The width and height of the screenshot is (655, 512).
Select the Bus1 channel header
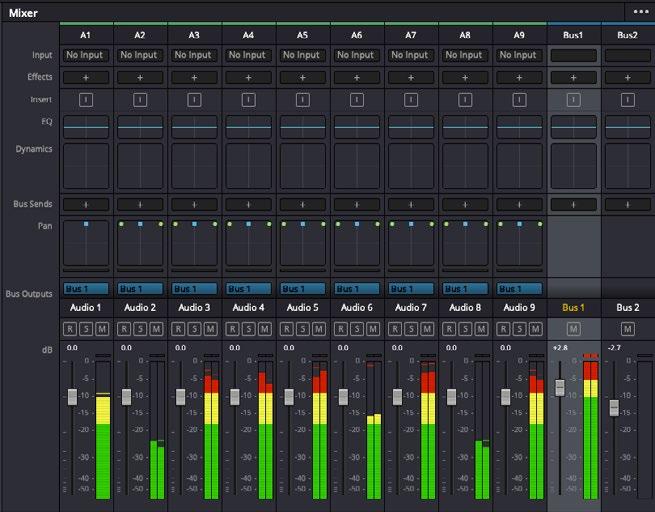coord(573,35)
